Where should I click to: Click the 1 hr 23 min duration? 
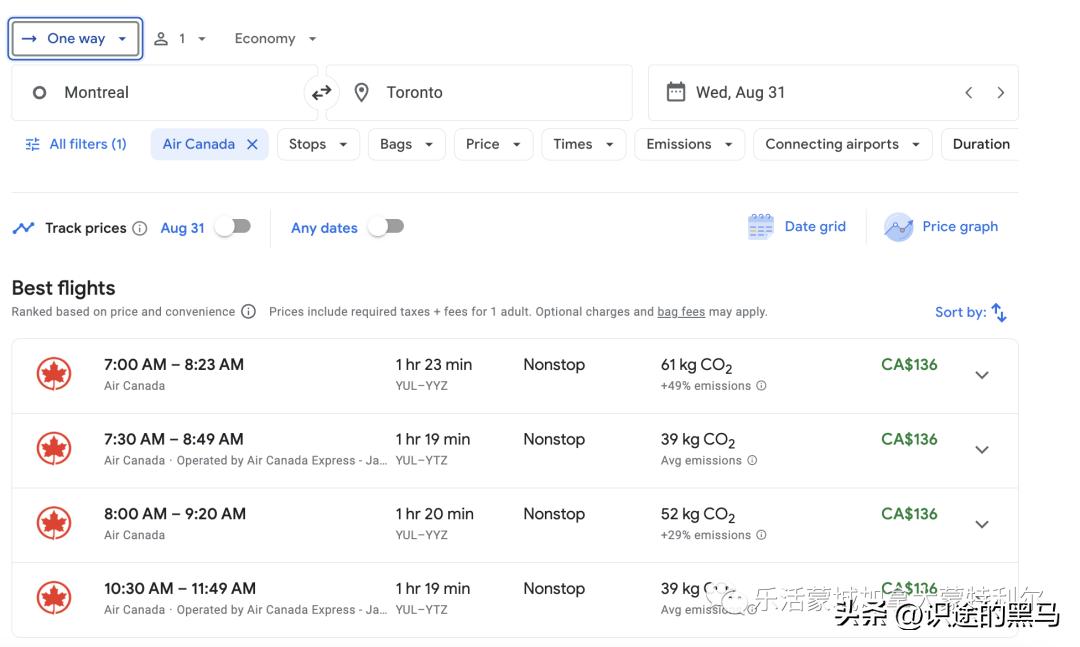[434, 364]
